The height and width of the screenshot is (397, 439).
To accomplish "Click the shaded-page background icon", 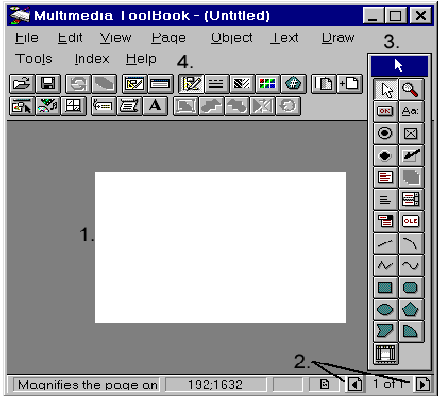I will point(324,84).
